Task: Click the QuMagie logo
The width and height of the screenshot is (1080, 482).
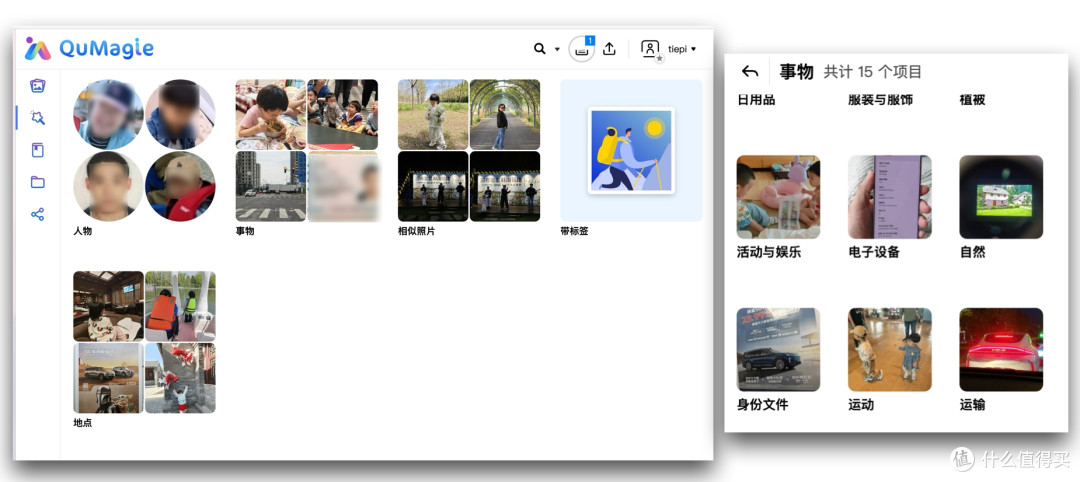Action: (x=89, y=48)
